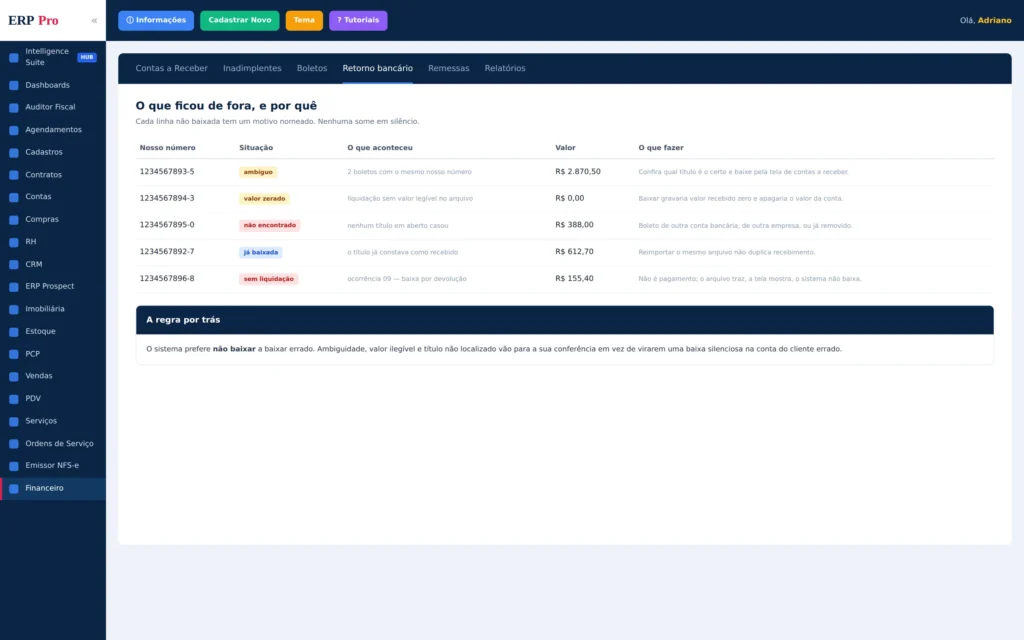Image resolution: width=1024 pixels, height=640 pixels.
Task: Click the Imobiliária sidebar icon
Action: tap(14, 309)
